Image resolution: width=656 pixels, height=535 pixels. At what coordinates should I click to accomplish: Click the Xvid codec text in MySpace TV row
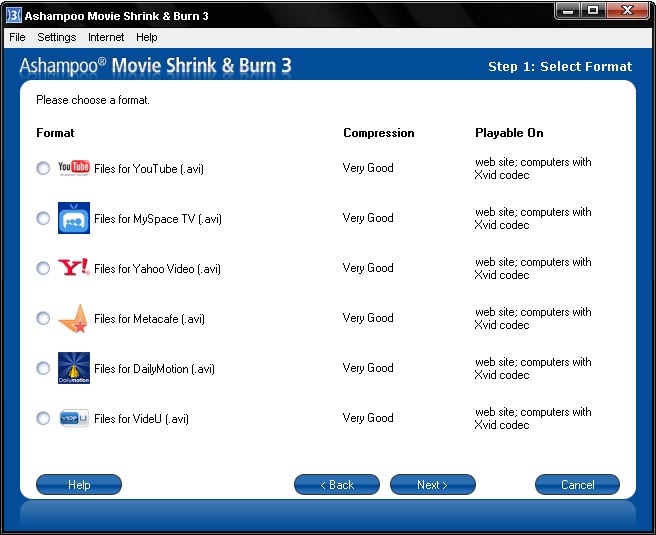point(502,225)
